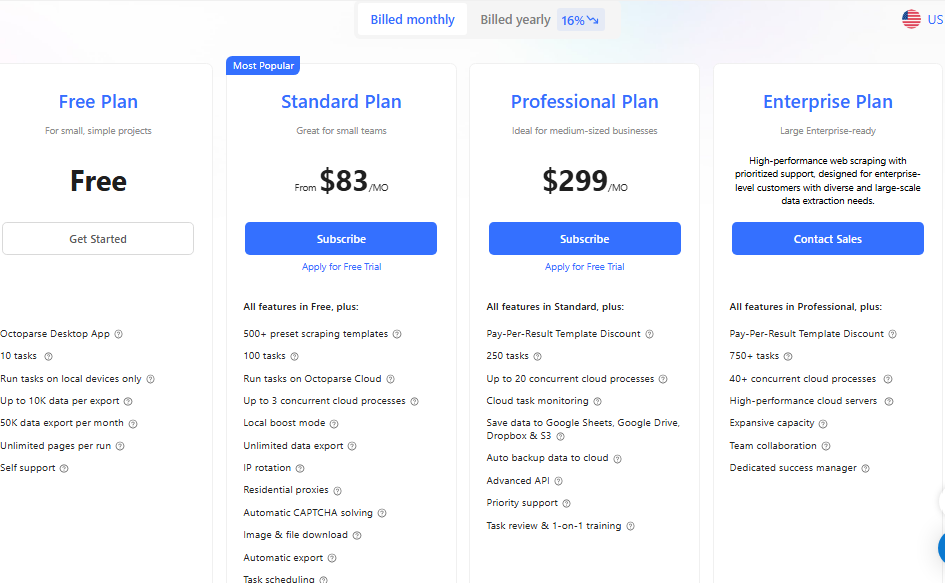Image resolution: width=945 pixels, height=583 pixels.
Task: Open the US region flag selector
Action: (x=912, y=19)
